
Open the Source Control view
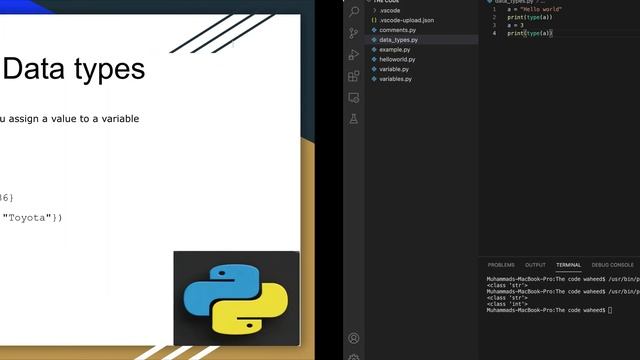[354, 33]
